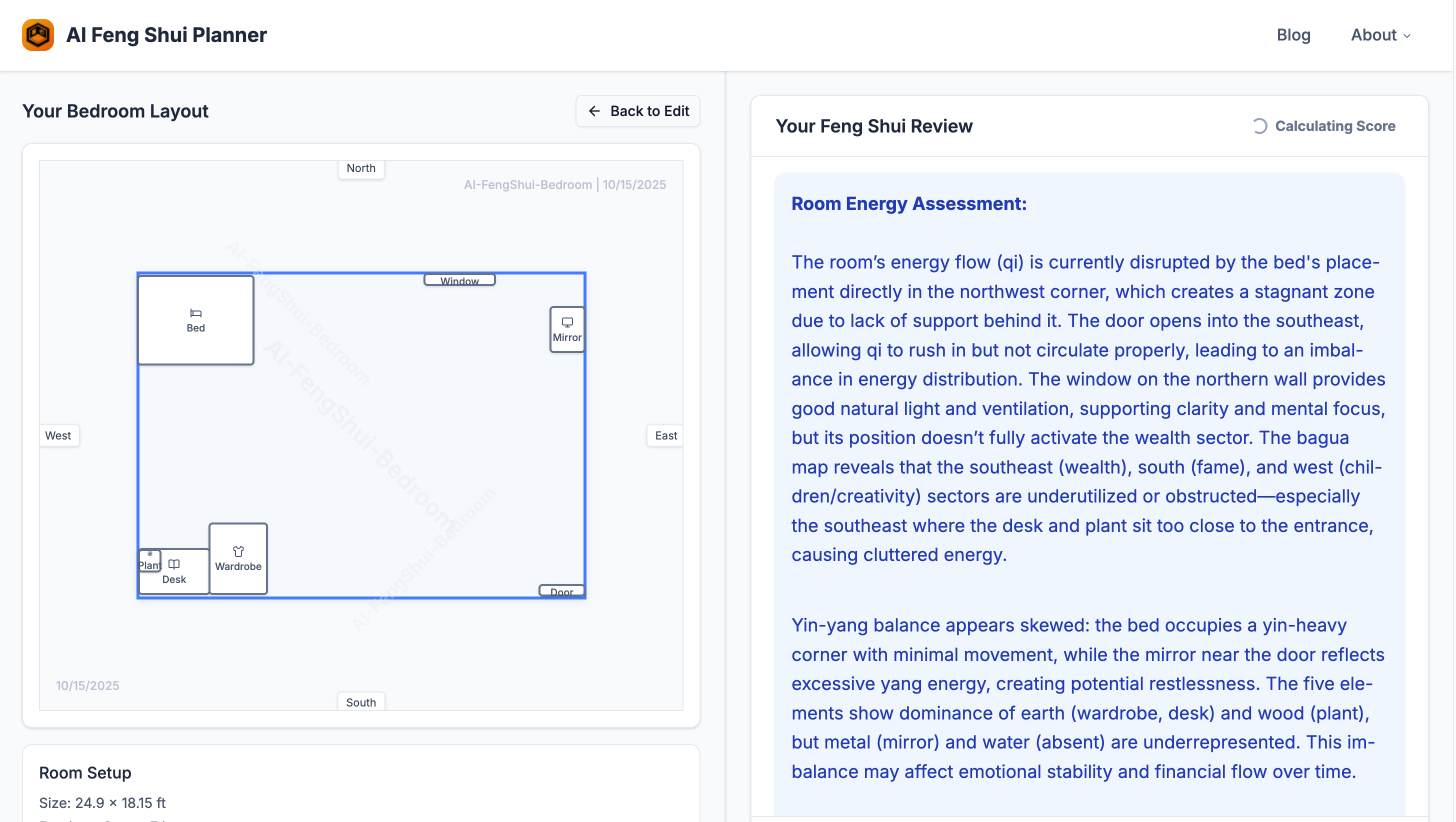The height and width of the screenshot is (822, 1456).
Task: Click the Room Energy Assessment heading
Action: tap(908, 203)
